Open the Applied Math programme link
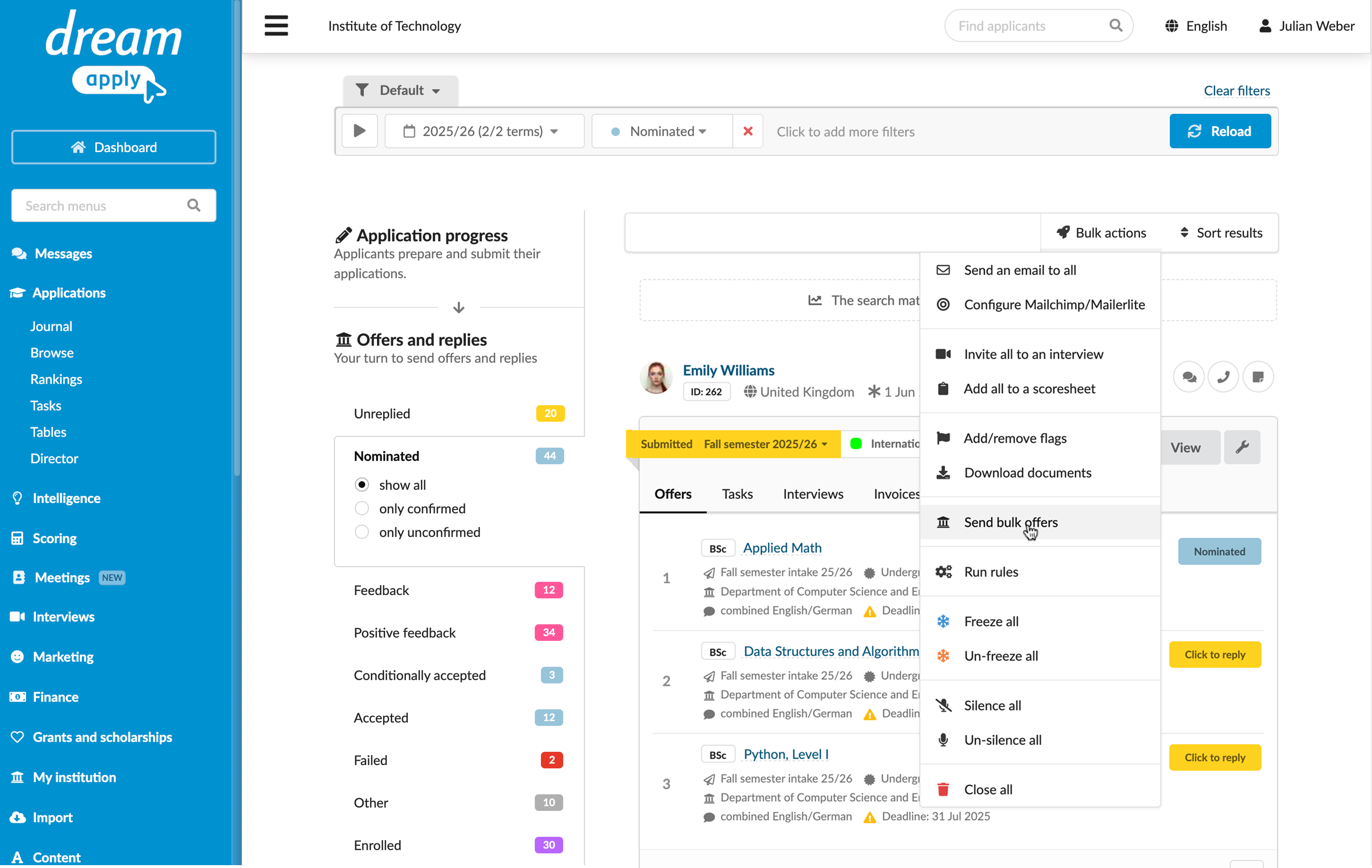The width and height of the screenshot is (1372, 868). [x=782, y=548]
